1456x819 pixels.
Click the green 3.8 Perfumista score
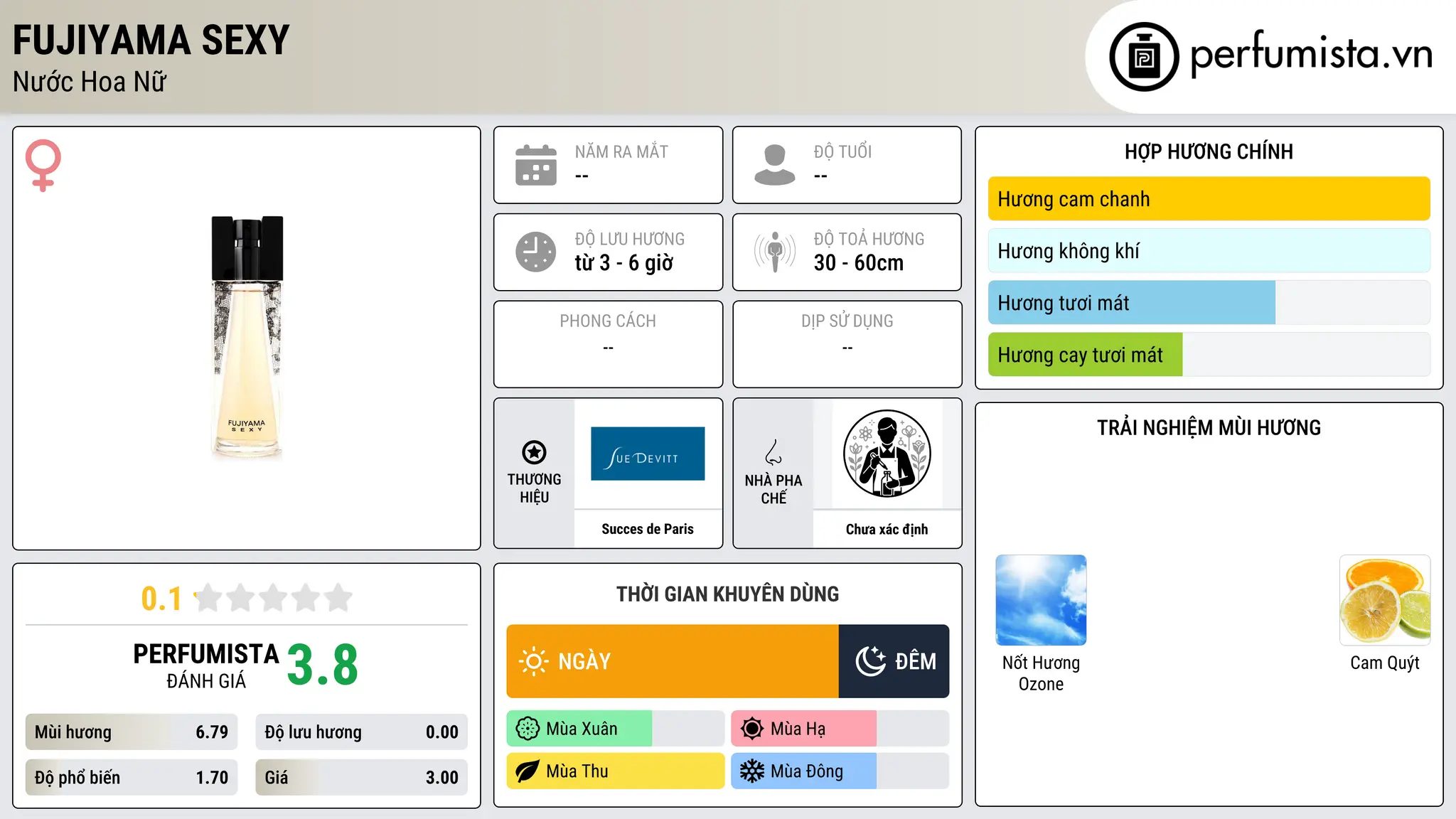point(323,665)
